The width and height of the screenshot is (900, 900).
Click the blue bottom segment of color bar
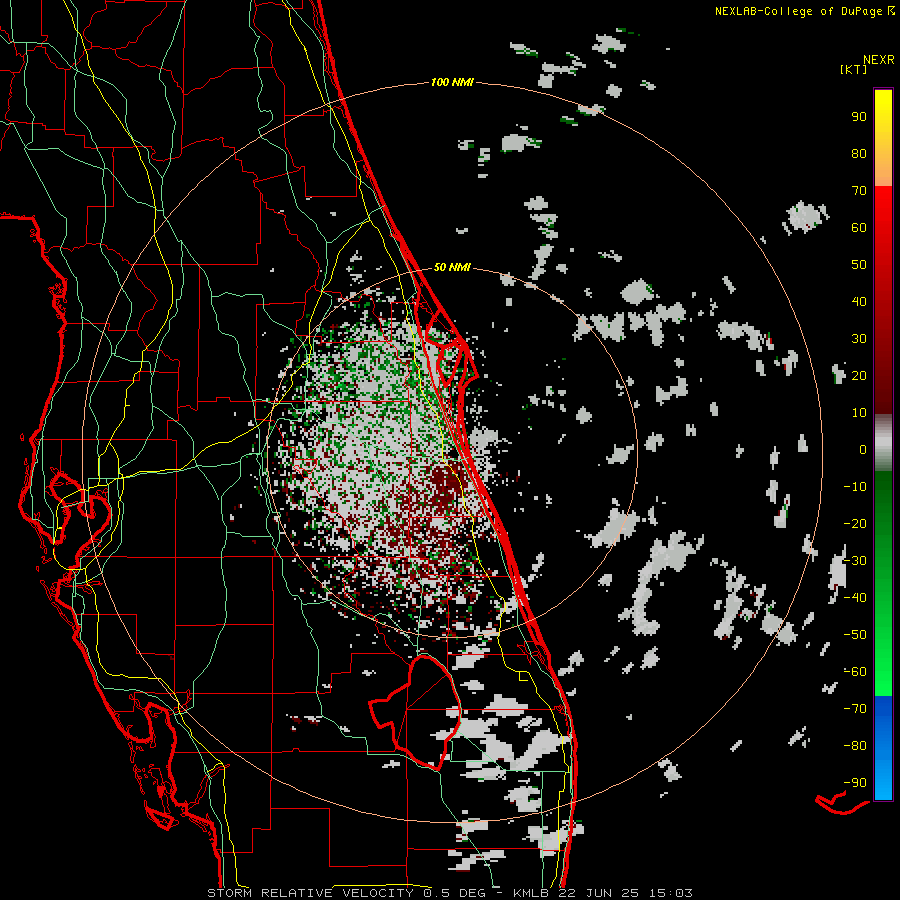[x=883, y=747]
